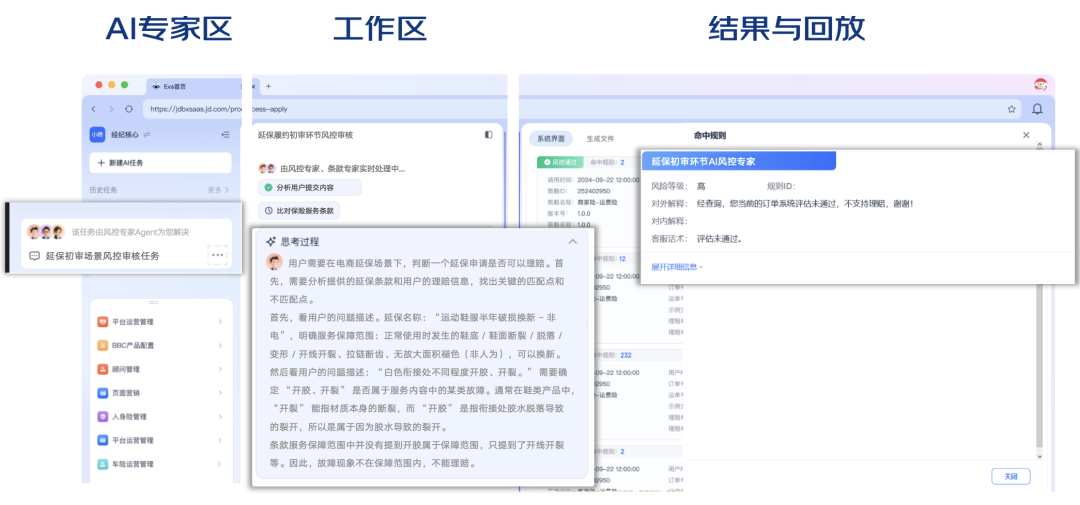This screenshot has height=505, width=1080.
Task: Expand 顾问管理 chevron
Action: tap(220, 369)
